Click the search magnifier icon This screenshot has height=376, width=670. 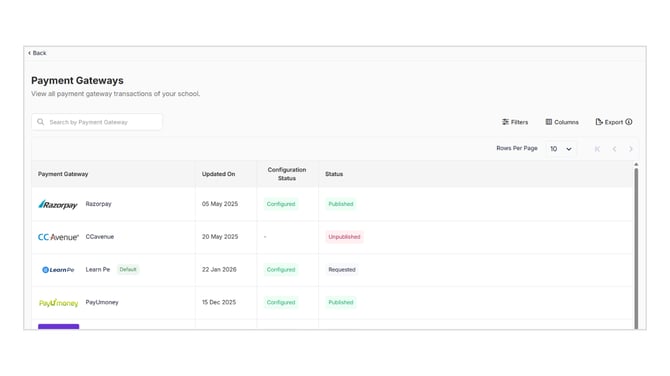click(41, 122)
